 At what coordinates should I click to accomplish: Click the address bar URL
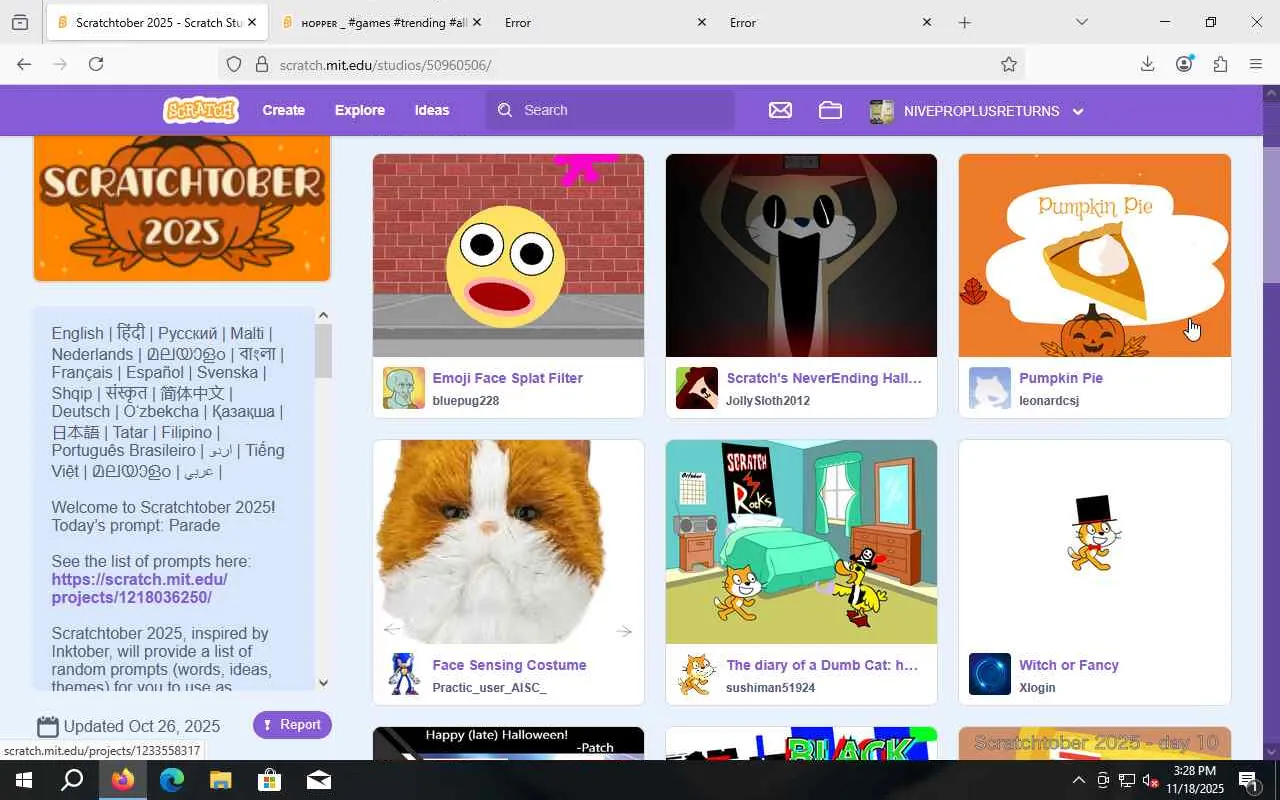click(x=386, y=65)
